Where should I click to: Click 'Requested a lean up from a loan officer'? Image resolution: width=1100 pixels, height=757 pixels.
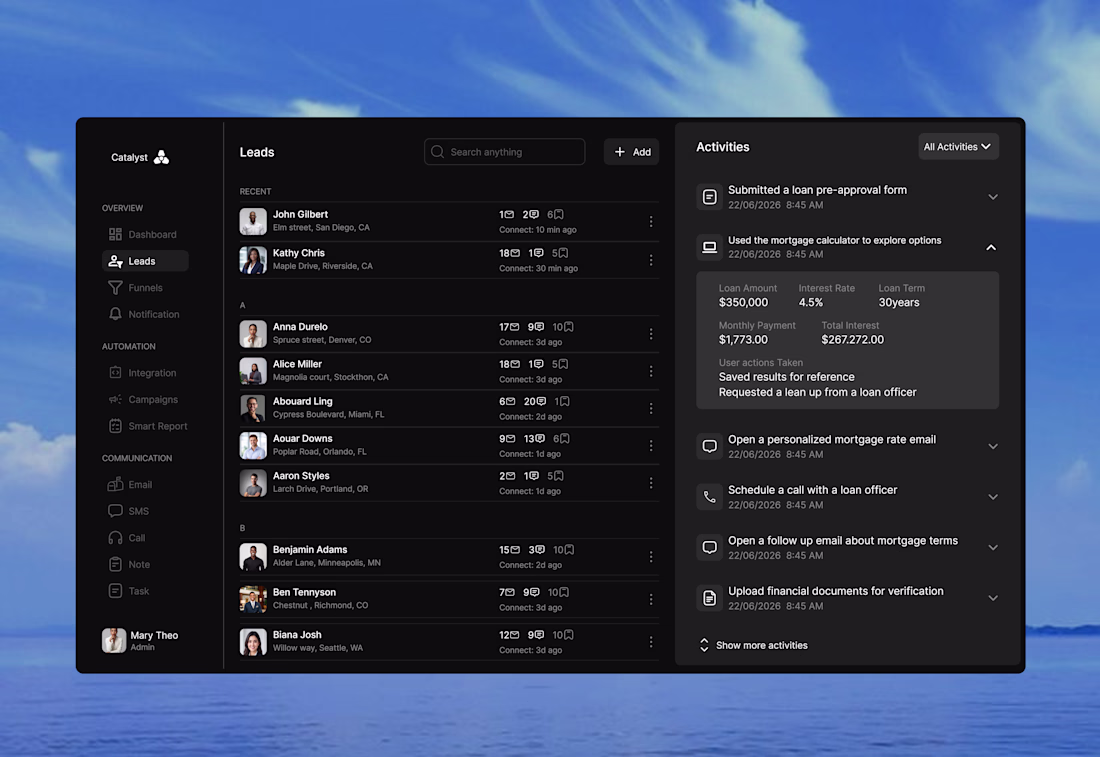pos(817,392)
